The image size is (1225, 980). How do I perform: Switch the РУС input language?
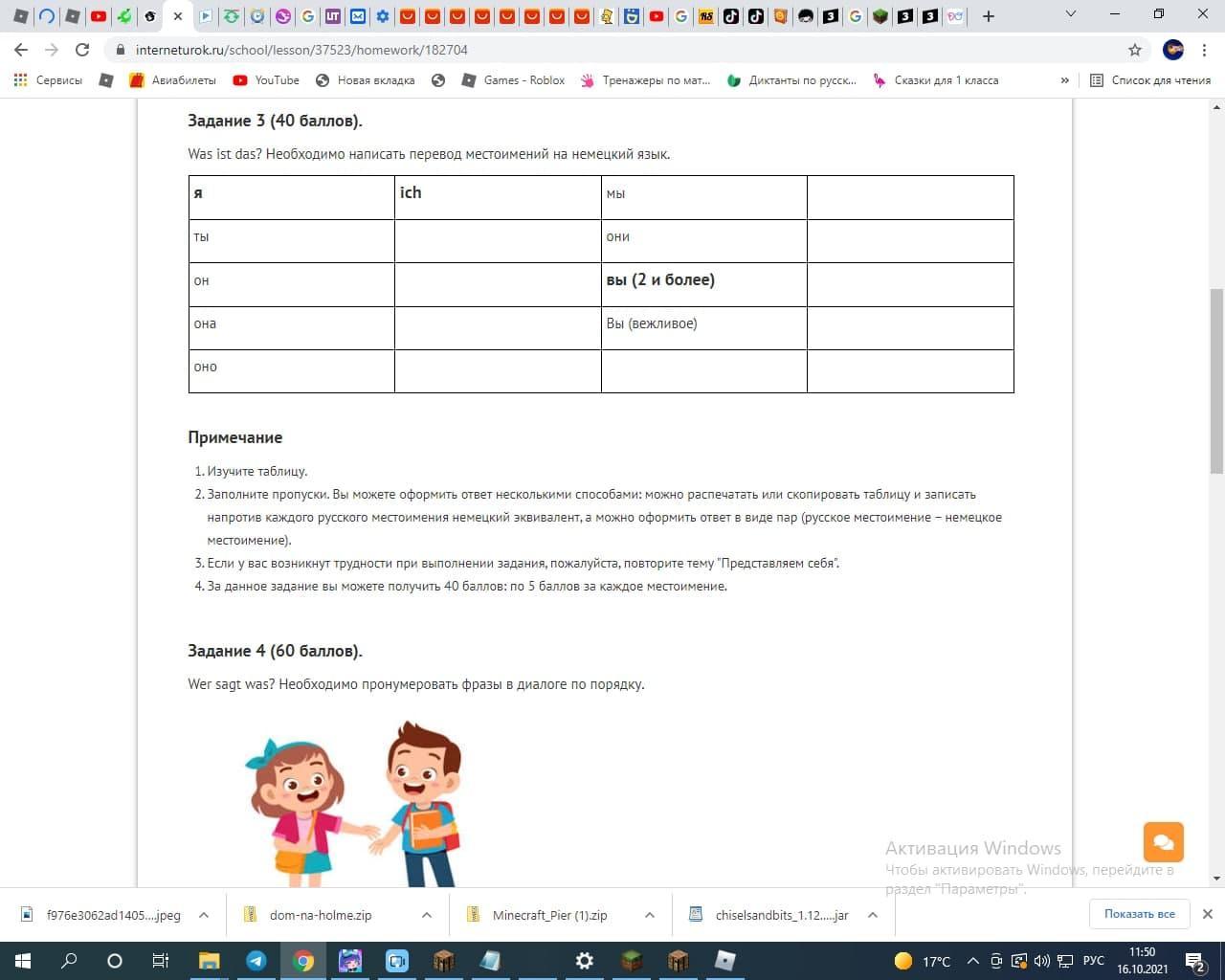pos(1094,961)
